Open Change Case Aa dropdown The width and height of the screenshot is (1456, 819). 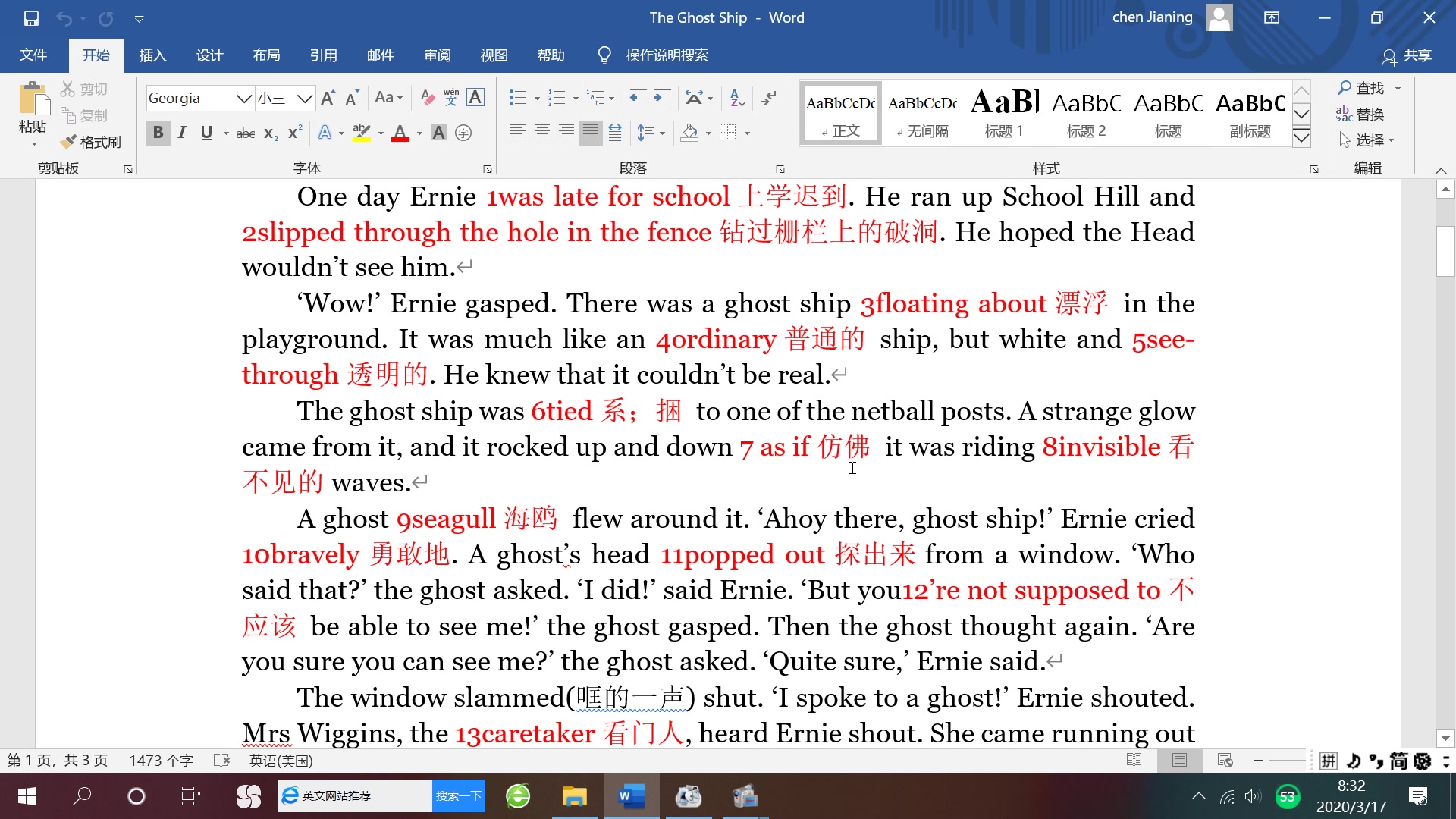(x=389, y=98)
